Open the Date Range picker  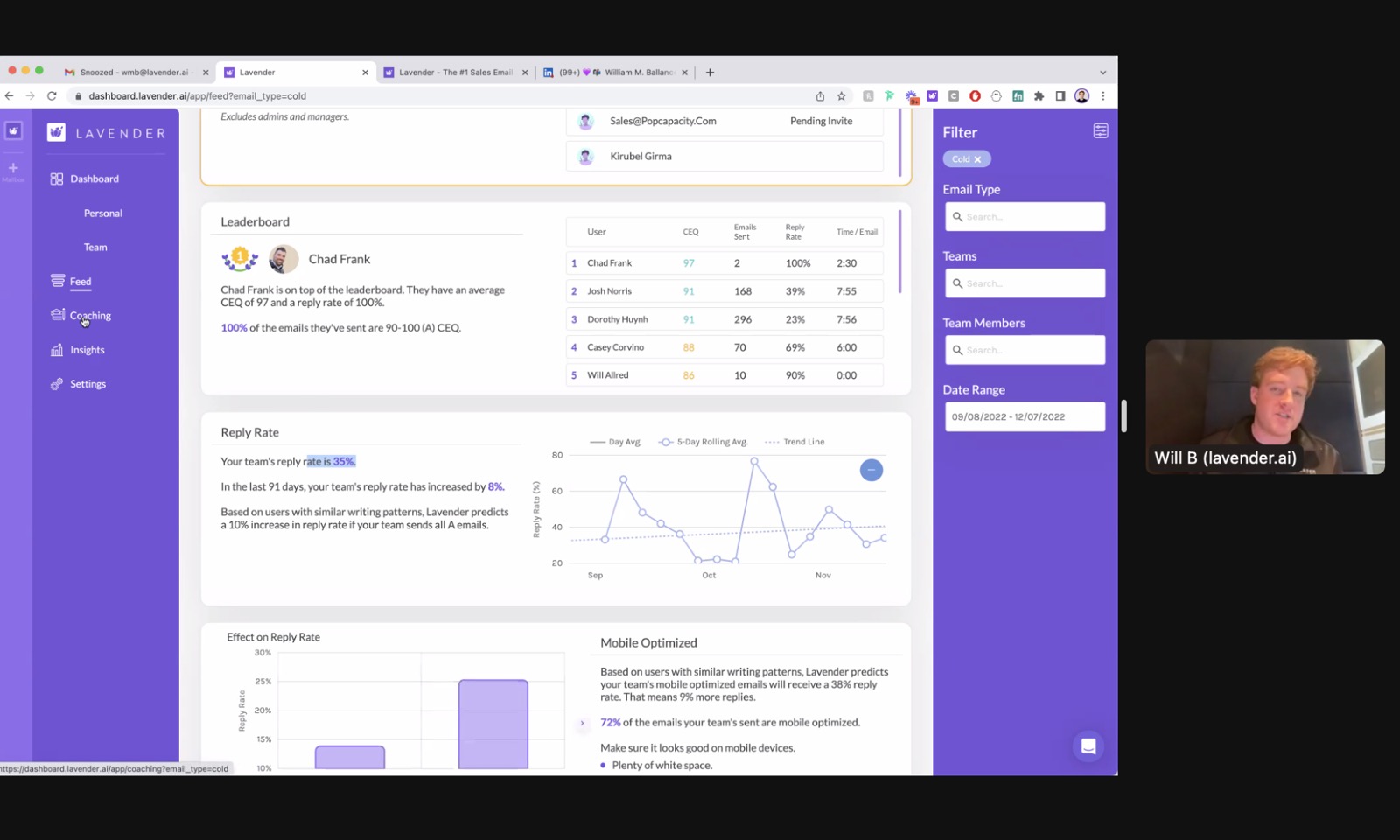tap(1025, 416)
